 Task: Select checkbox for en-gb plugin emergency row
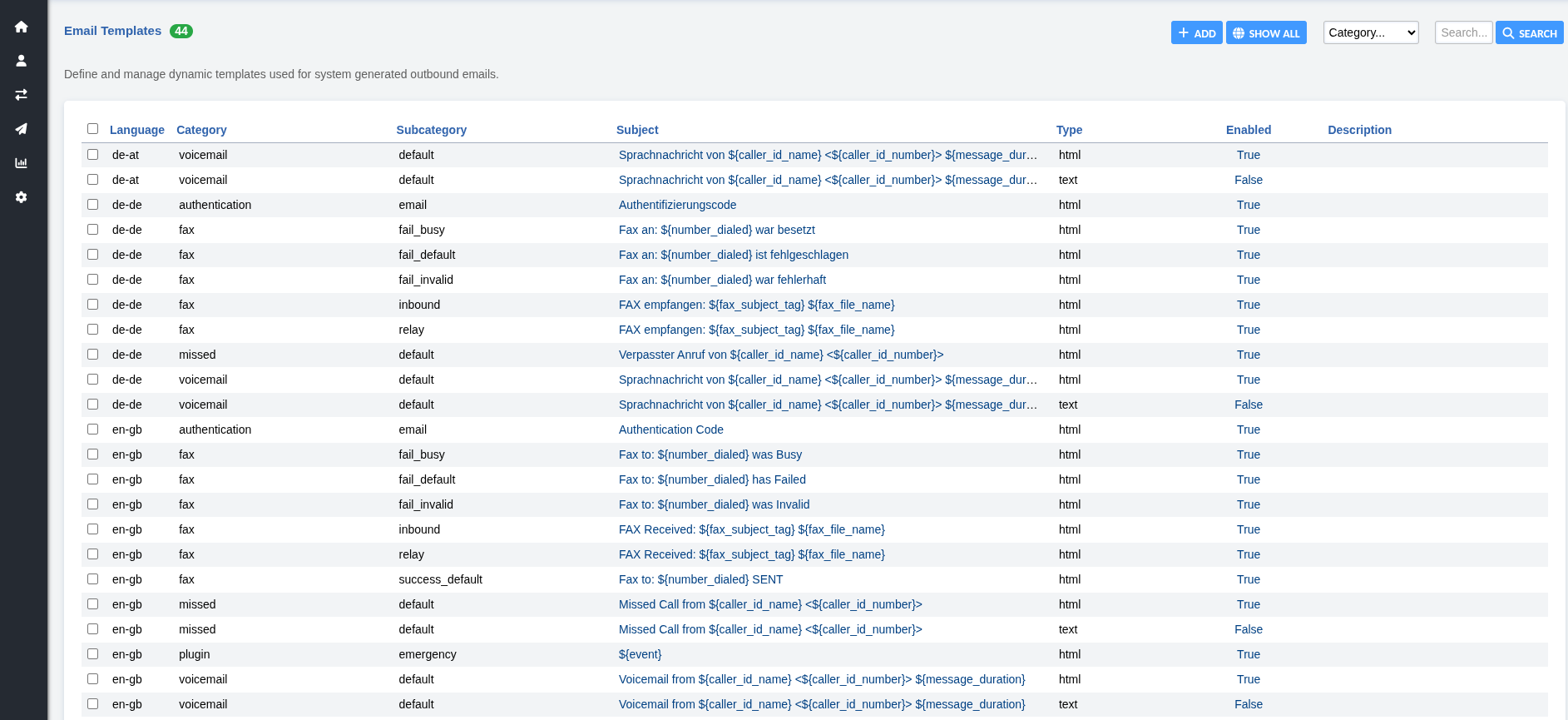pos(93,654)
